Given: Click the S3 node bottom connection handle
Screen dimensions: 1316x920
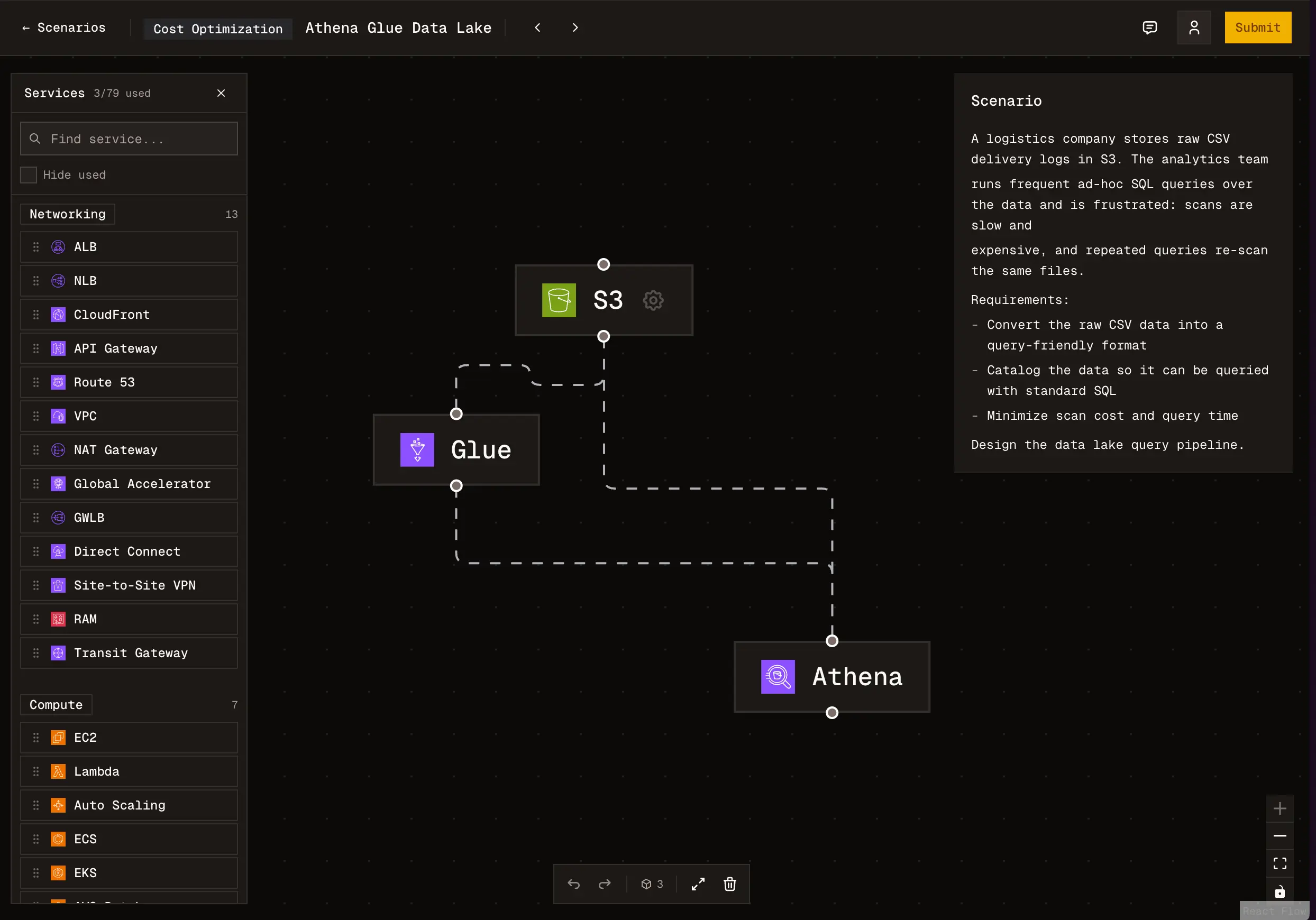Looking at the screenshot, I should [603, 336].
